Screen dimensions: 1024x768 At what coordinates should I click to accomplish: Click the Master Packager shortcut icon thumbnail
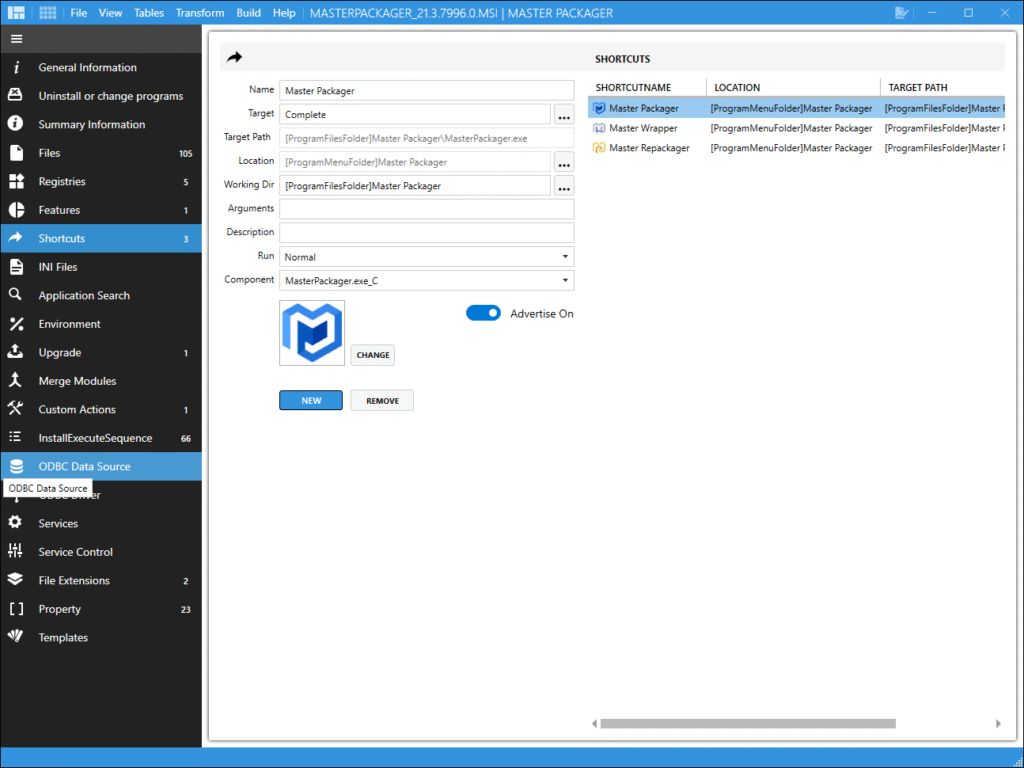click(x=312, y=333)
